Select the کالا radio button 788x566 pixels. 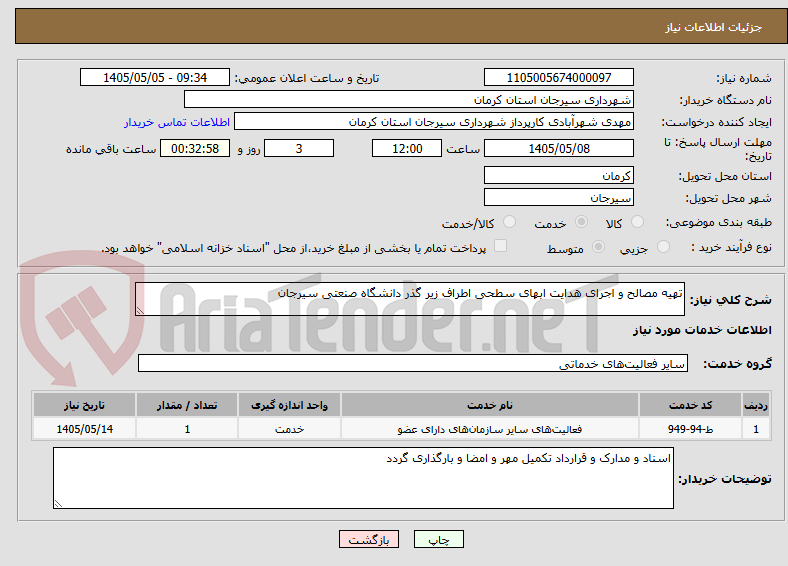637,222
